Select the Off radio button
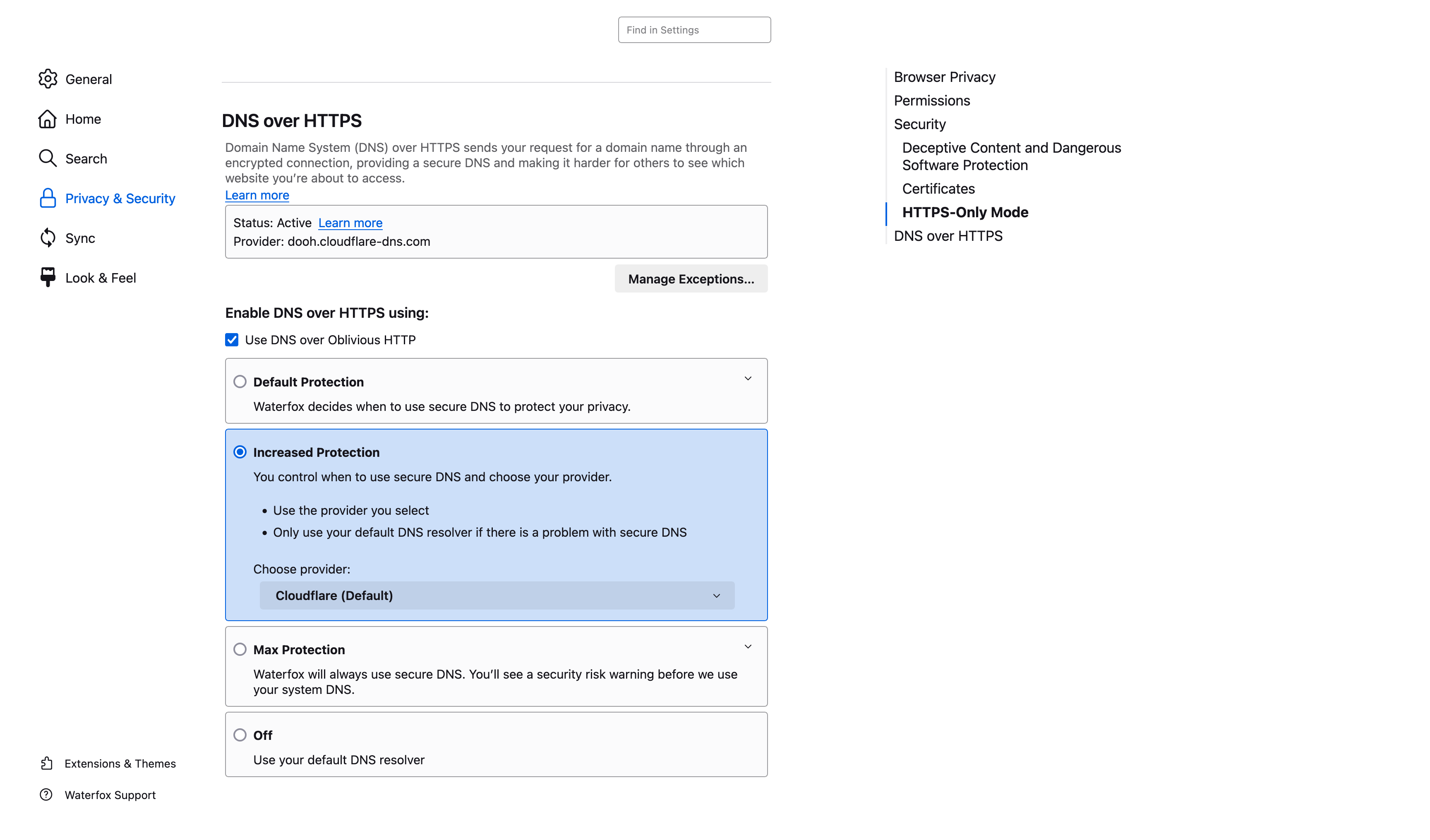 point(240,734)
